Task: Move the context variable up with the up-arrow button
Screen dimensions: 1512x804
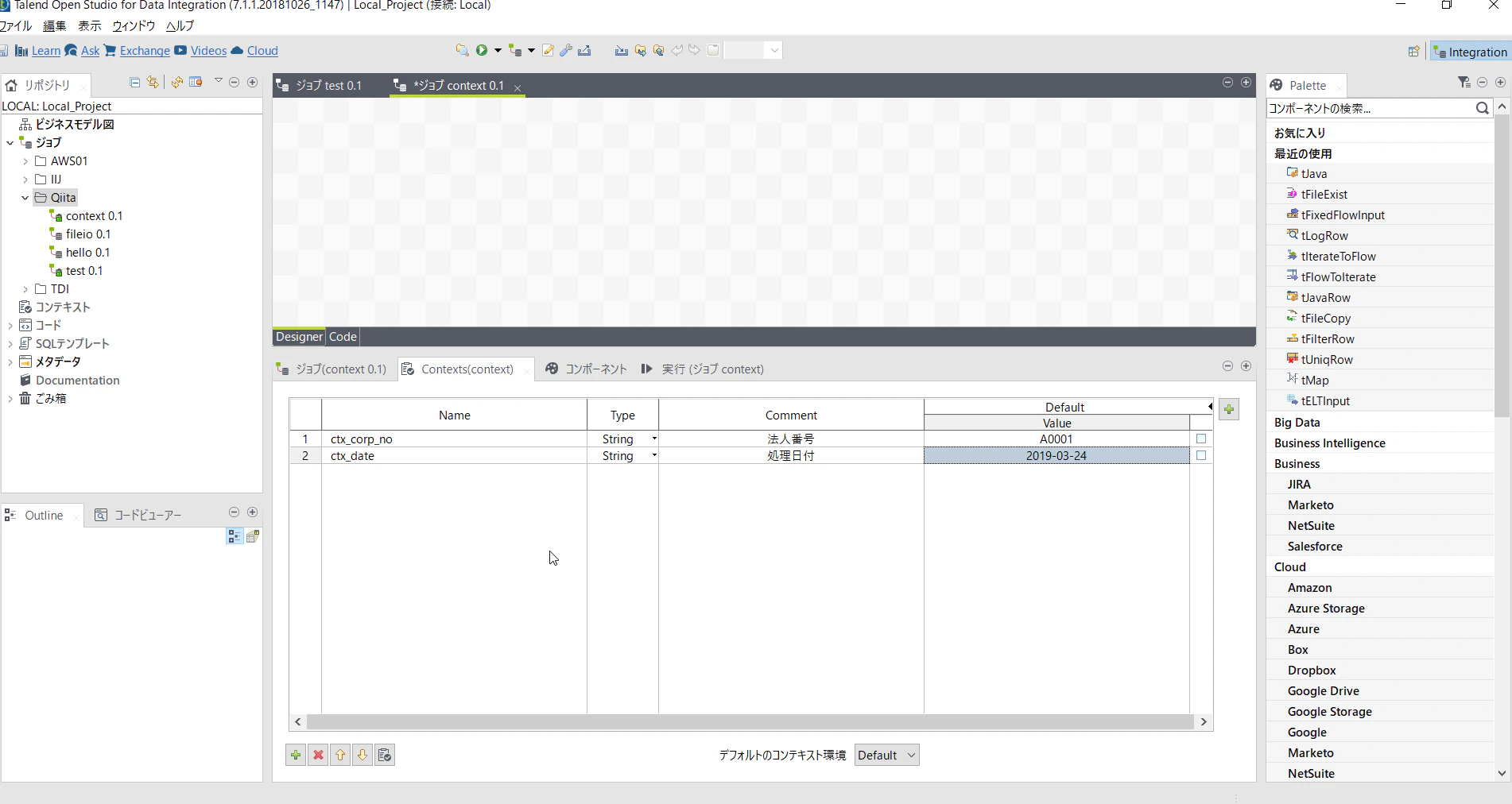Action: (x=340, y=755)
